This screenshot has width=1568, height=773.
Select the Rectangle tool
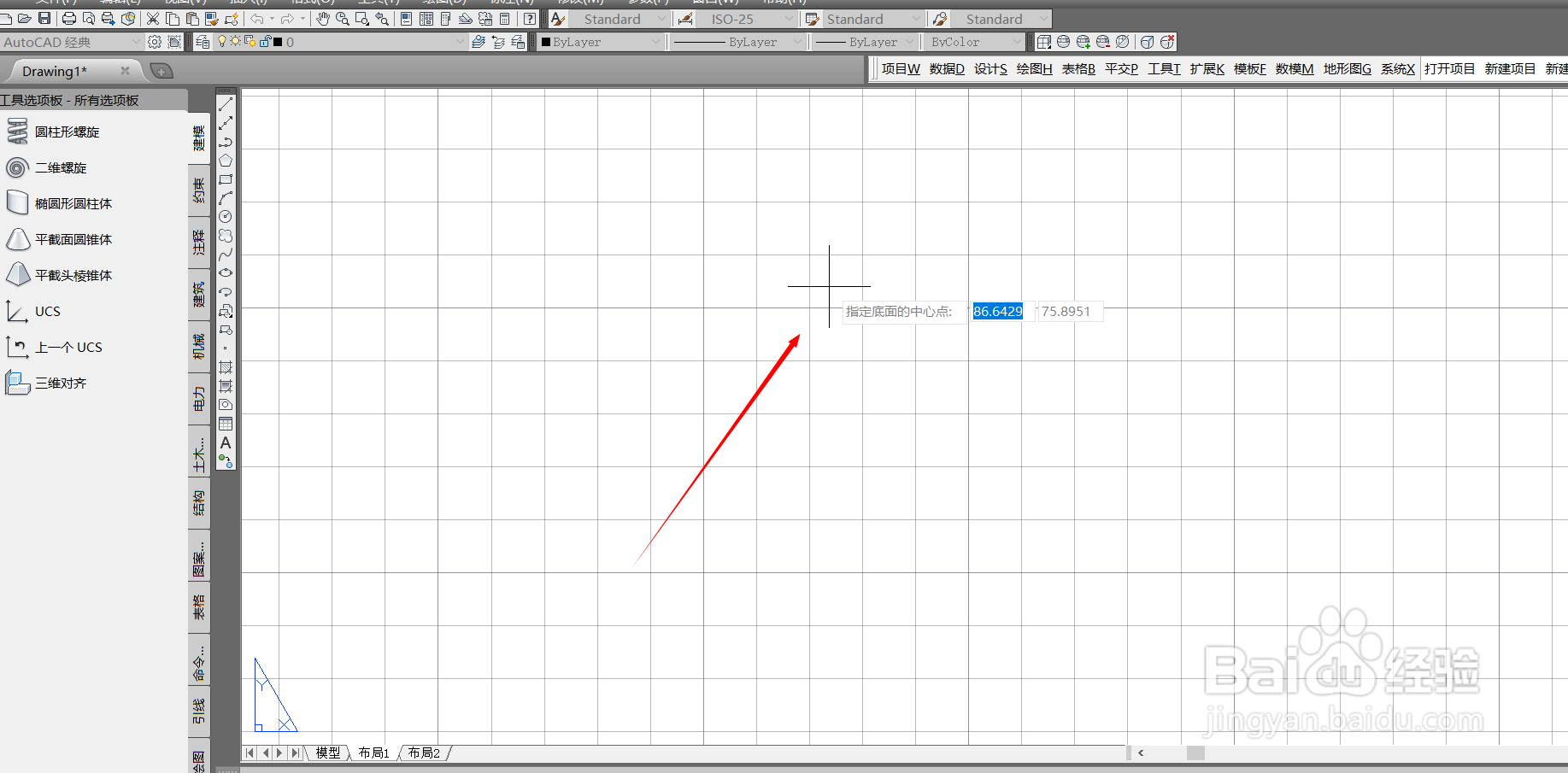226,179
